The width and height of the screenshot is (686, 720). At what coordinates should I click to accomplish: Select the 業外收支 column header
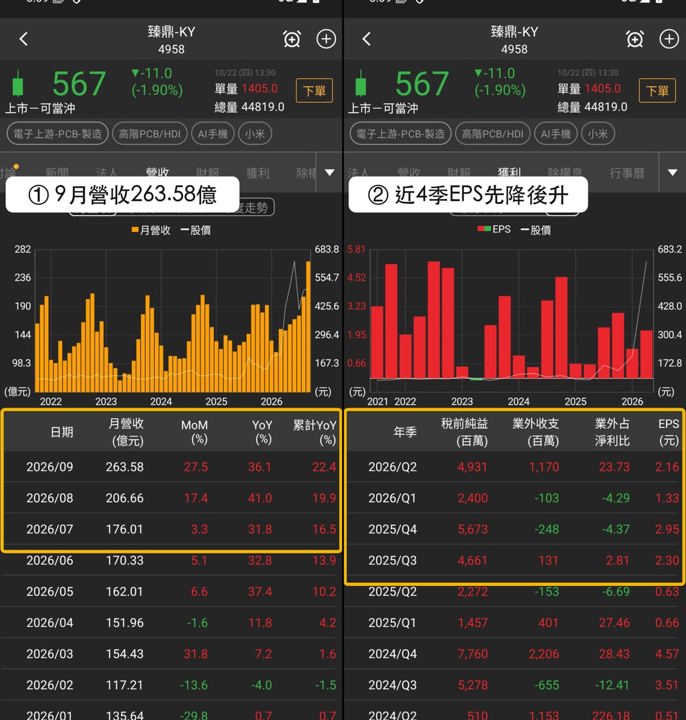pyautogui.click(x=535, y=432)
